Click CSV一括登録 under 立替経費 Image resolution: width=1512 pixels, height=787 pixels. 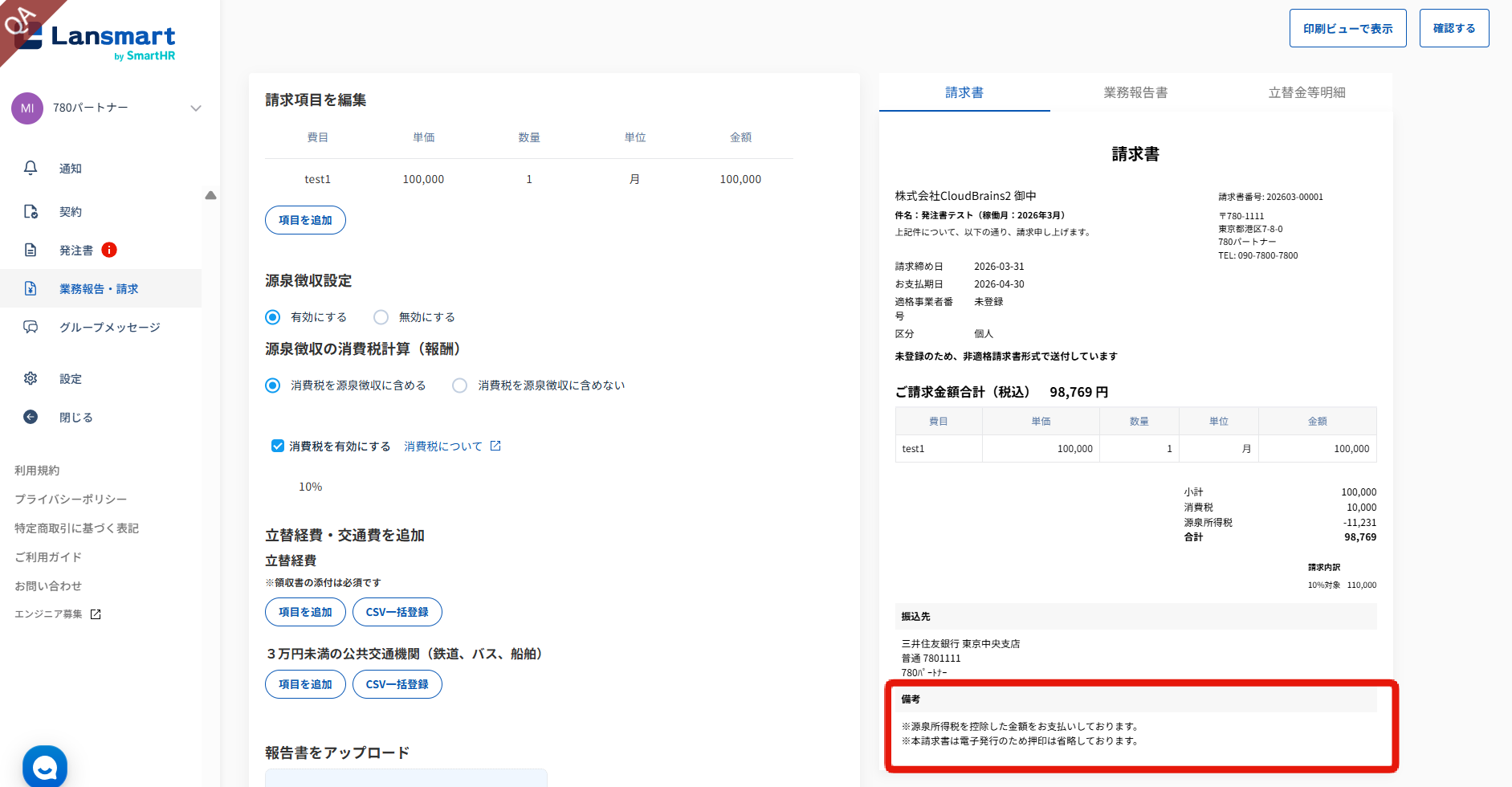[x=397, y=612]
